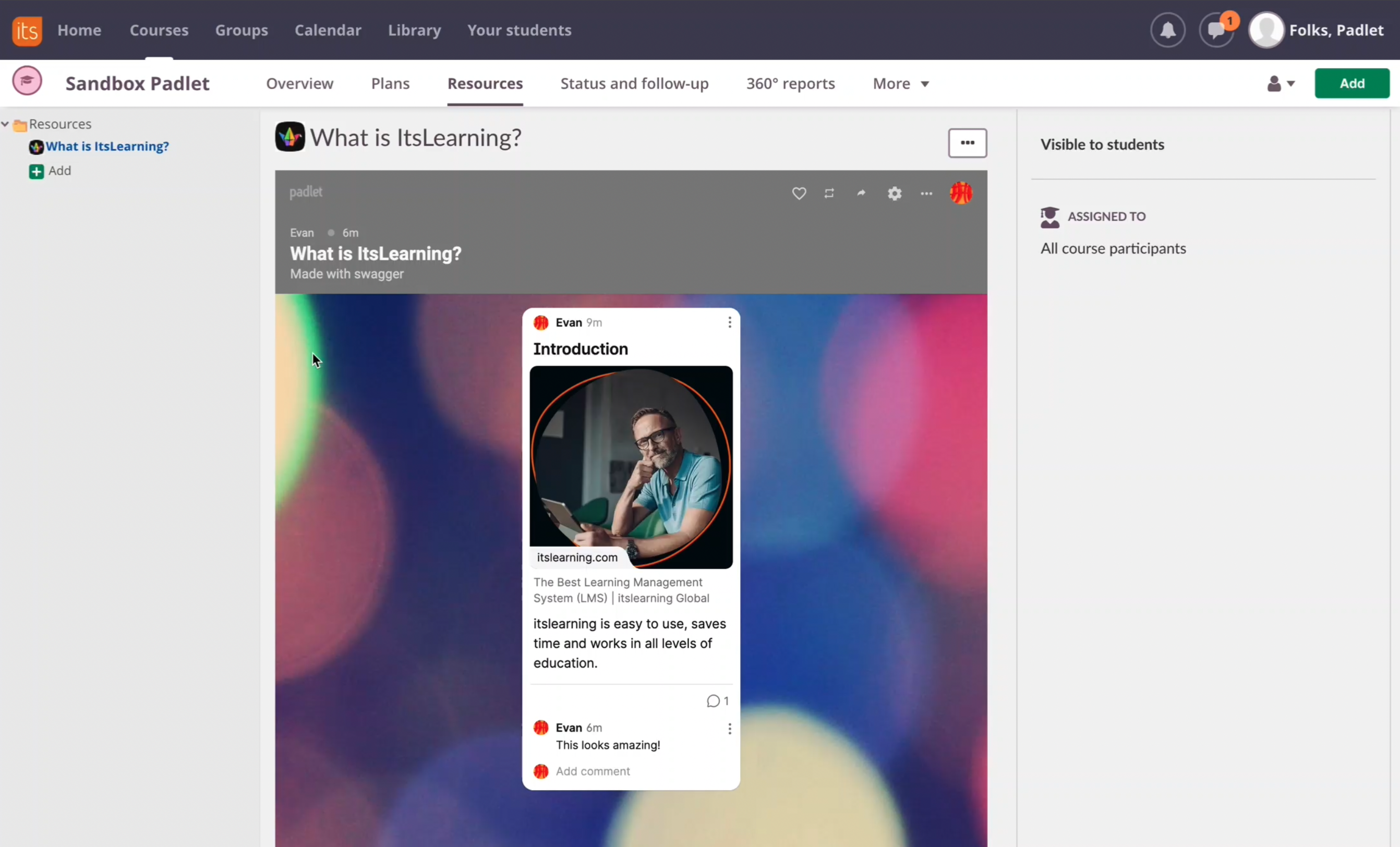Open options for the 'This looks amazing!' comment
Viewport: 1400px width, 847px height.
tap(730, 729)
